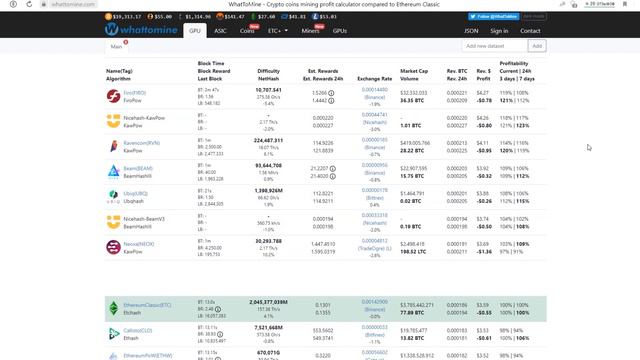Screen dimensions: 640x360
Task: Bookmark this page with the bookmark icon
Action: pyautogui.click(x=625, y=4)
